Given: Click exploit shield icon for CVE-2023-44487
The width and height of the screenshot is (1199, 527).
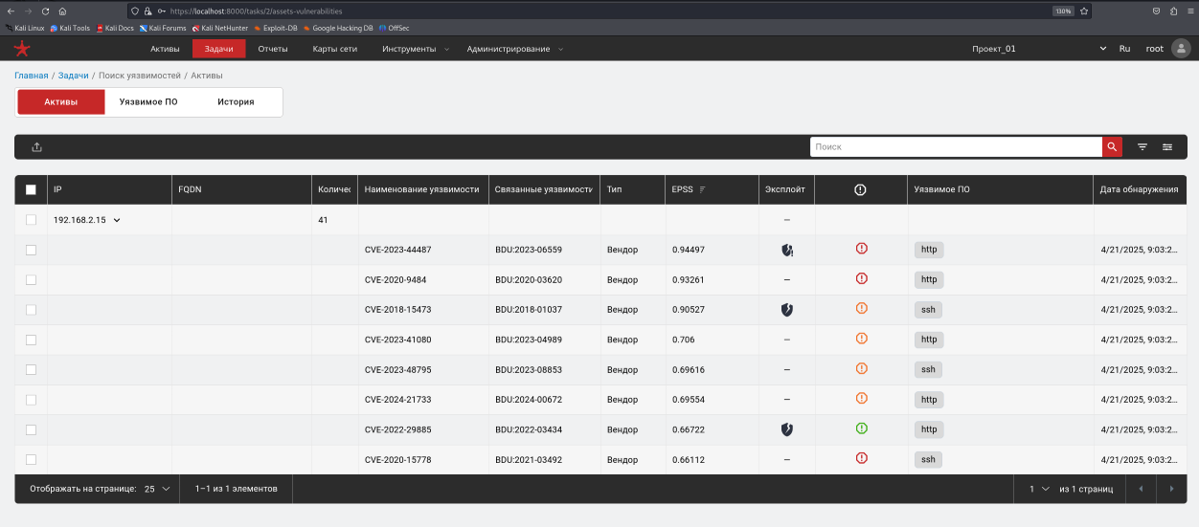Looking at the screenshot, I should (787, 250).
